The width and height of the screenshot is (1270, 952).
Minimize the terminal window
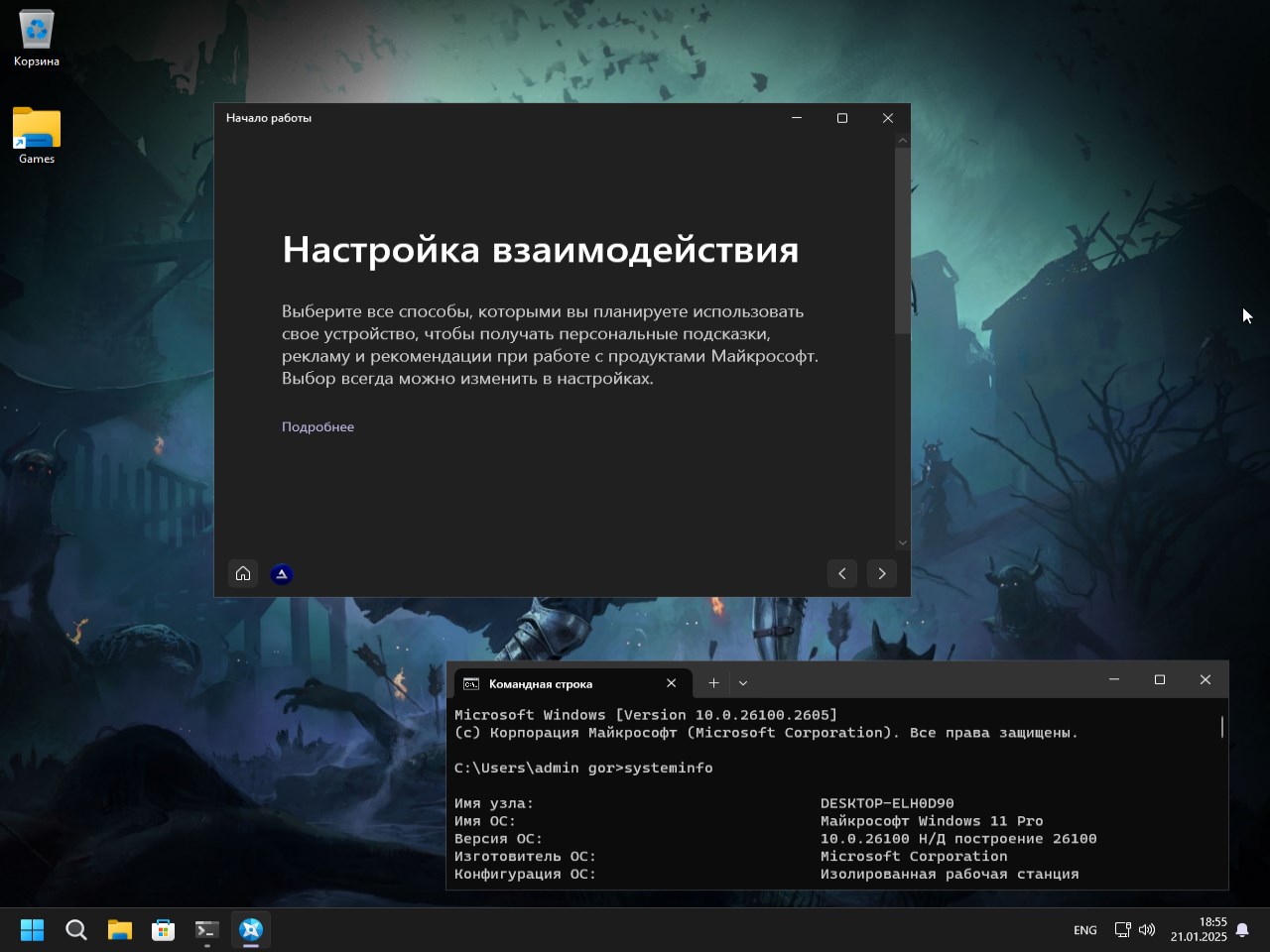(x=1114, y=679)
